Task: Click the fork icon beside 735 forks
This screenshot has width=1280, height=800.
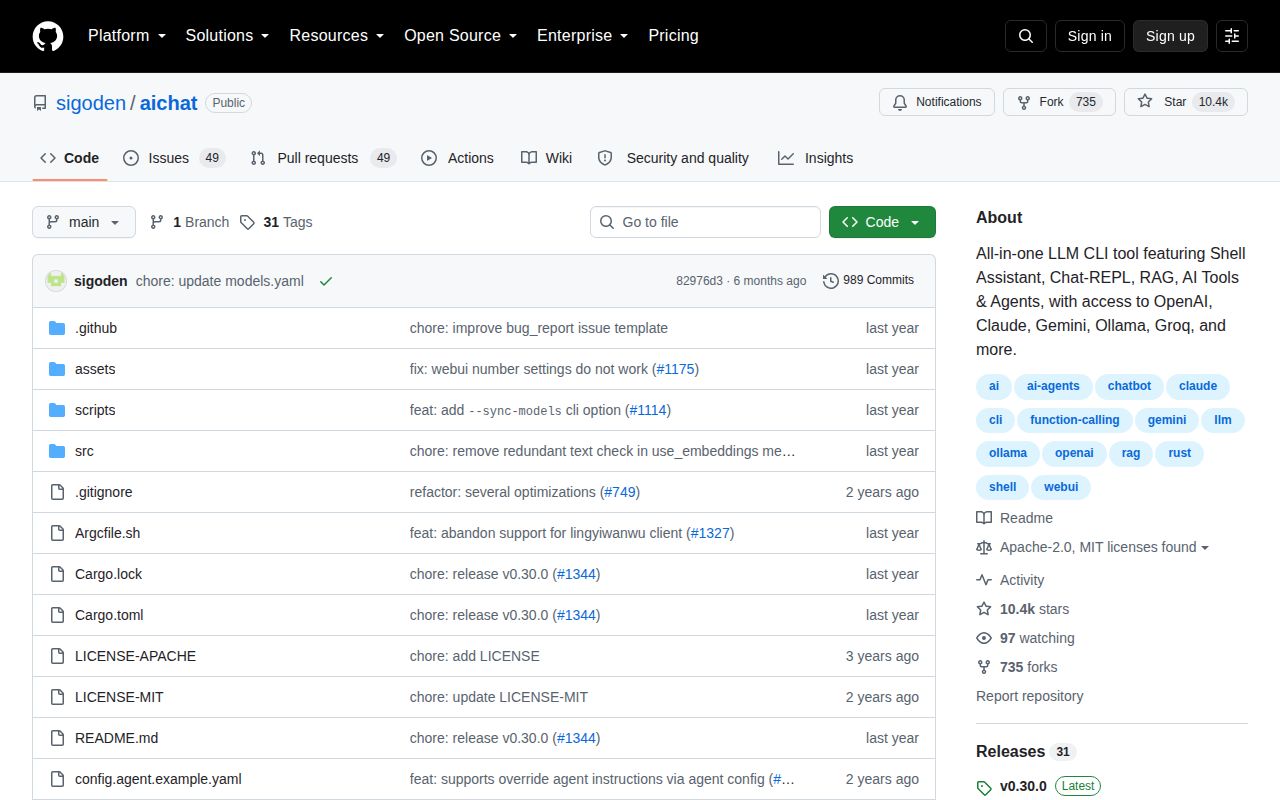Action: pyautogui.click(x=984, y=667)
